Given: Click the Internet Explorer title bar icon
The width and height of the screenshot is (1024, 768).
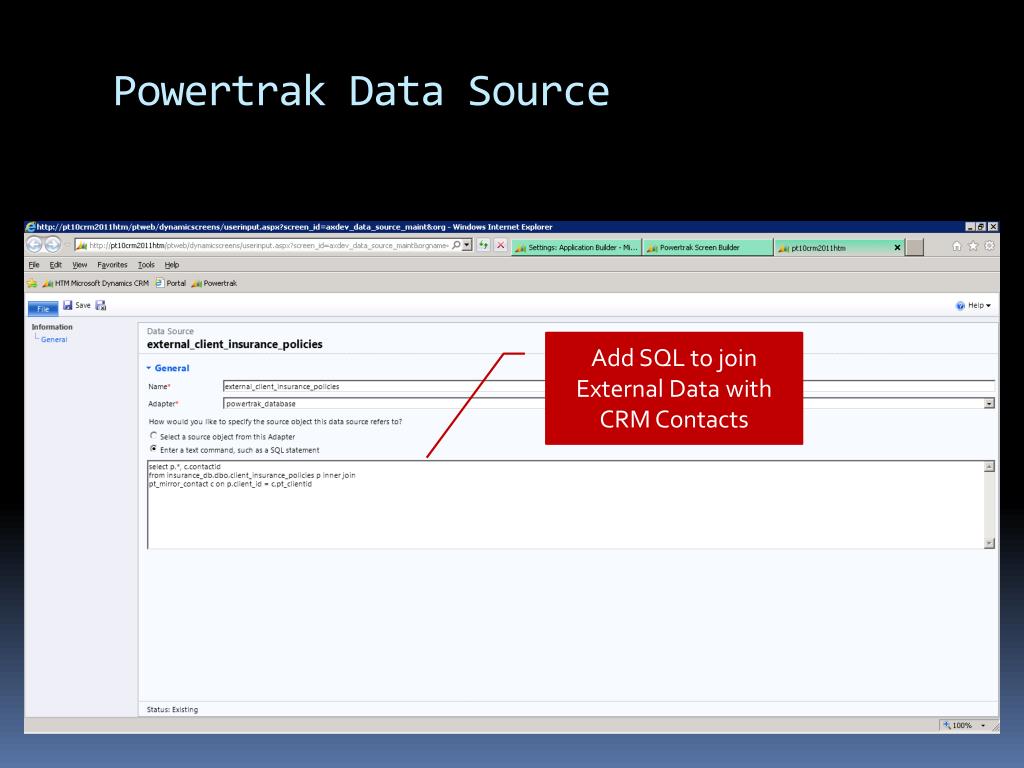Looking at the screenshot, I should [30, 227].
